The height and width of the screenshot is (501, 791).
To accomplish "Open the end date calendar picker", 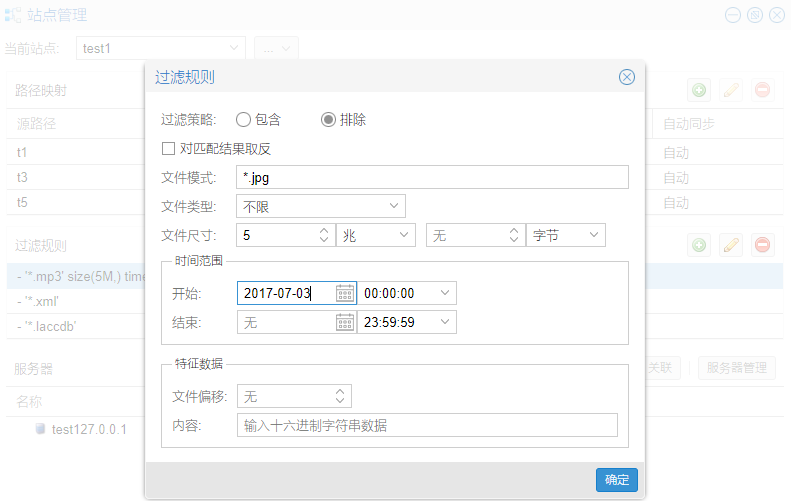I will (x=345, y=322).
